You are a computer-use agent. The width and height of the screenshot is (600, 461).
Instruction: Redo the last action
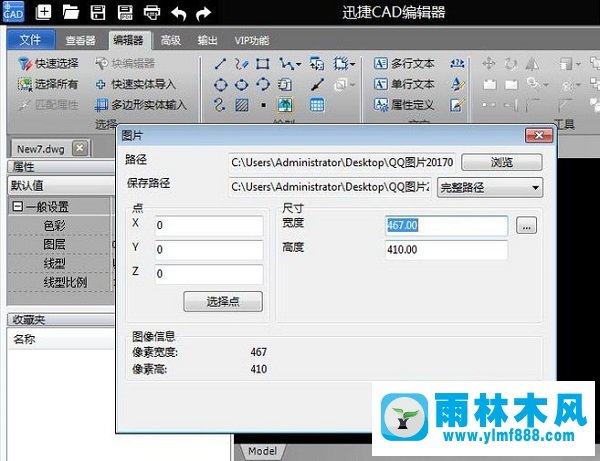203,14
